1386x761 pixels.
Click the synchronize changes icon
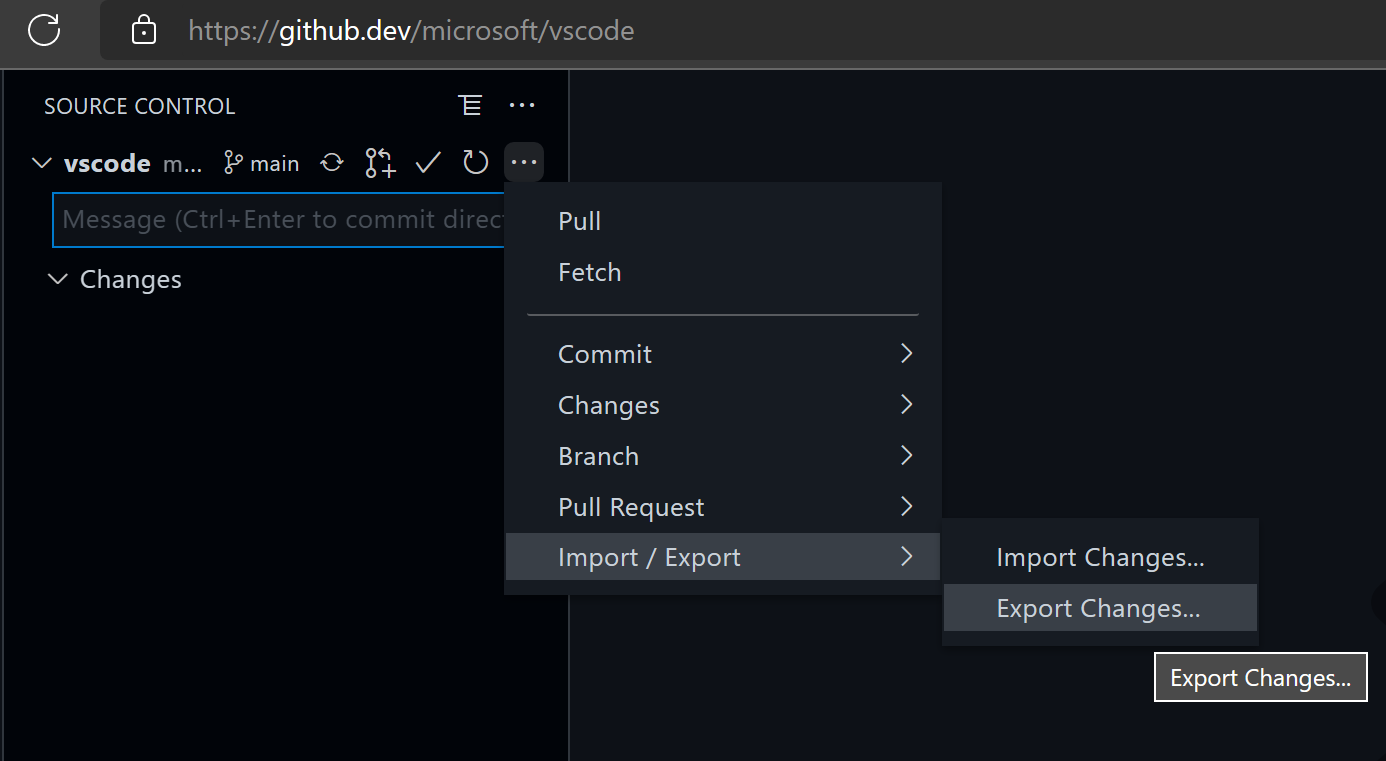[x=332, y=162]
